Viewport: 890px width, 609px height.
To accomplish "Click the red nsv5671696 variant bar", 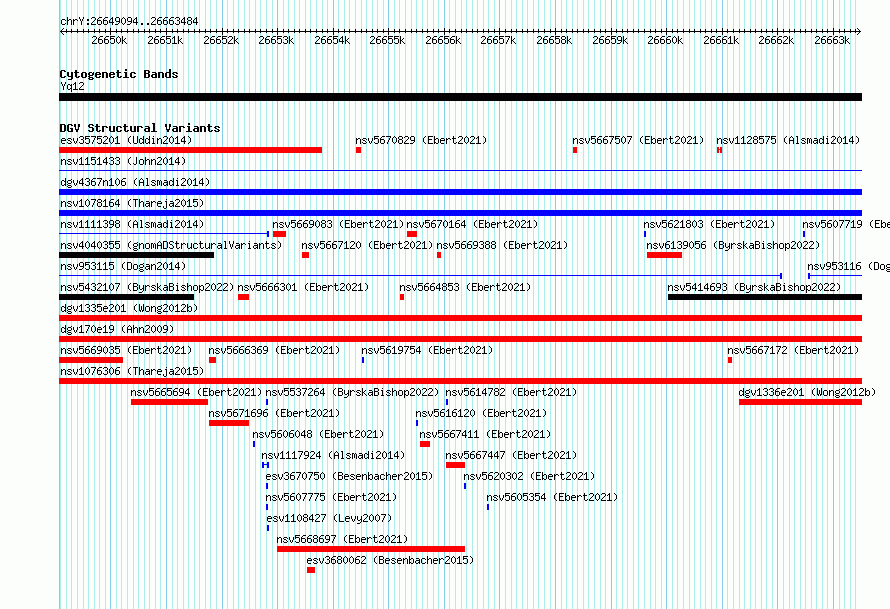I will click(x=229, y=423).
